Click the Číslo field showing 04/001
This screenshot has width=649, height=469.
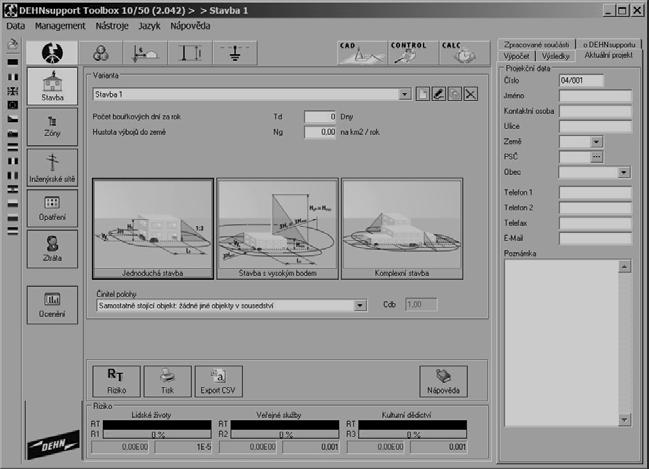pos(581,80)
